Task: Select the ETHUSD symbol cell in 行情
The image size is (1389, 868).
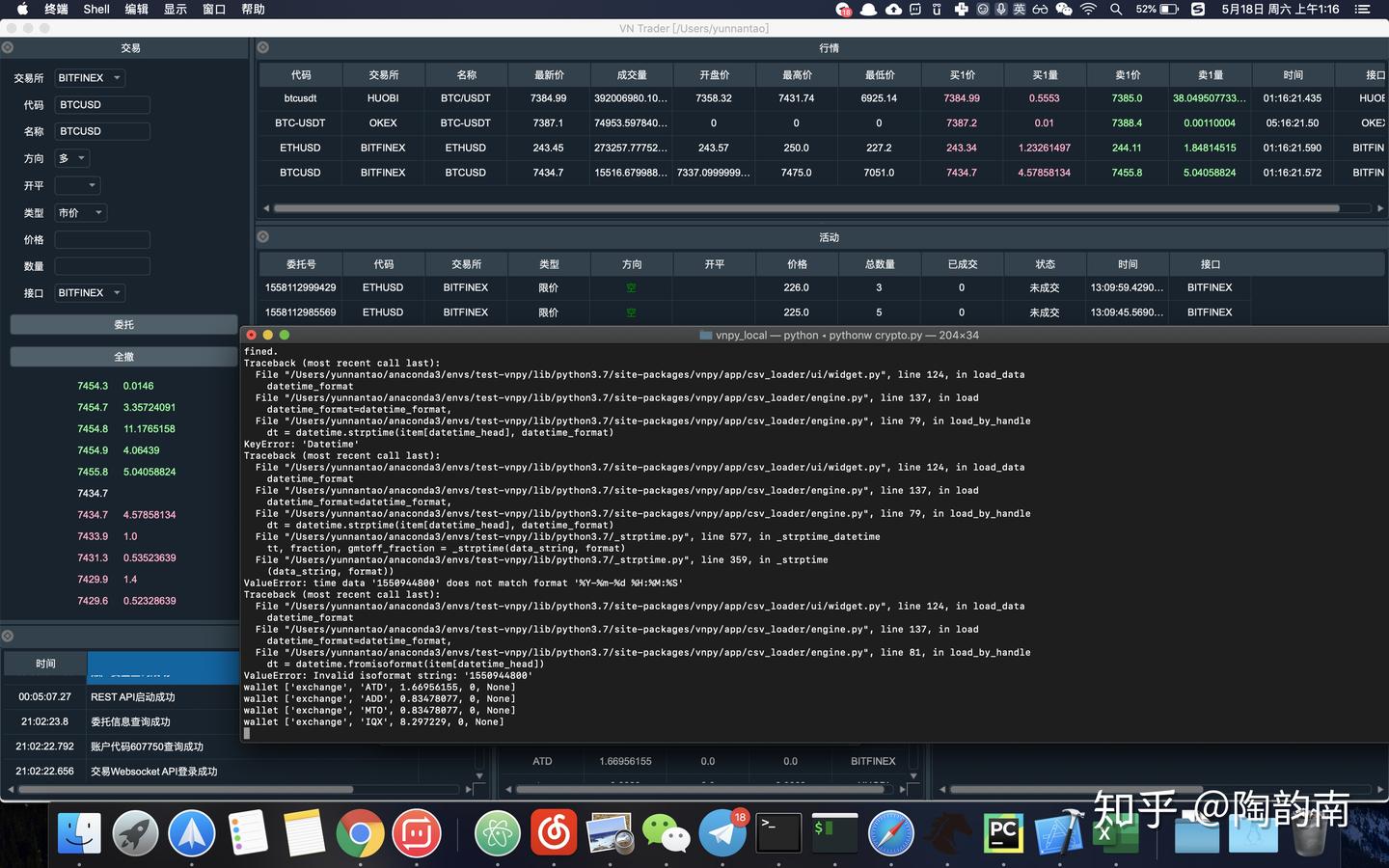Action: [x=300, y=148]
